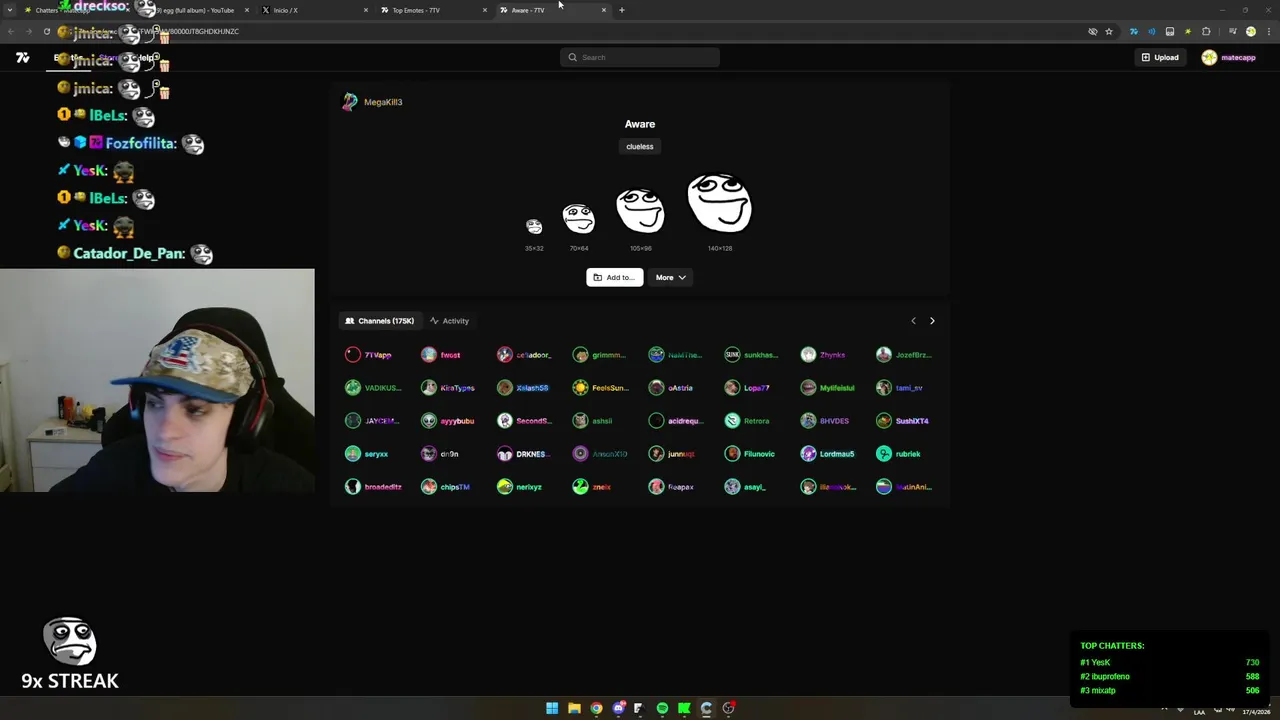Open the AnsonX10 channel avatar

pos(581,454)
